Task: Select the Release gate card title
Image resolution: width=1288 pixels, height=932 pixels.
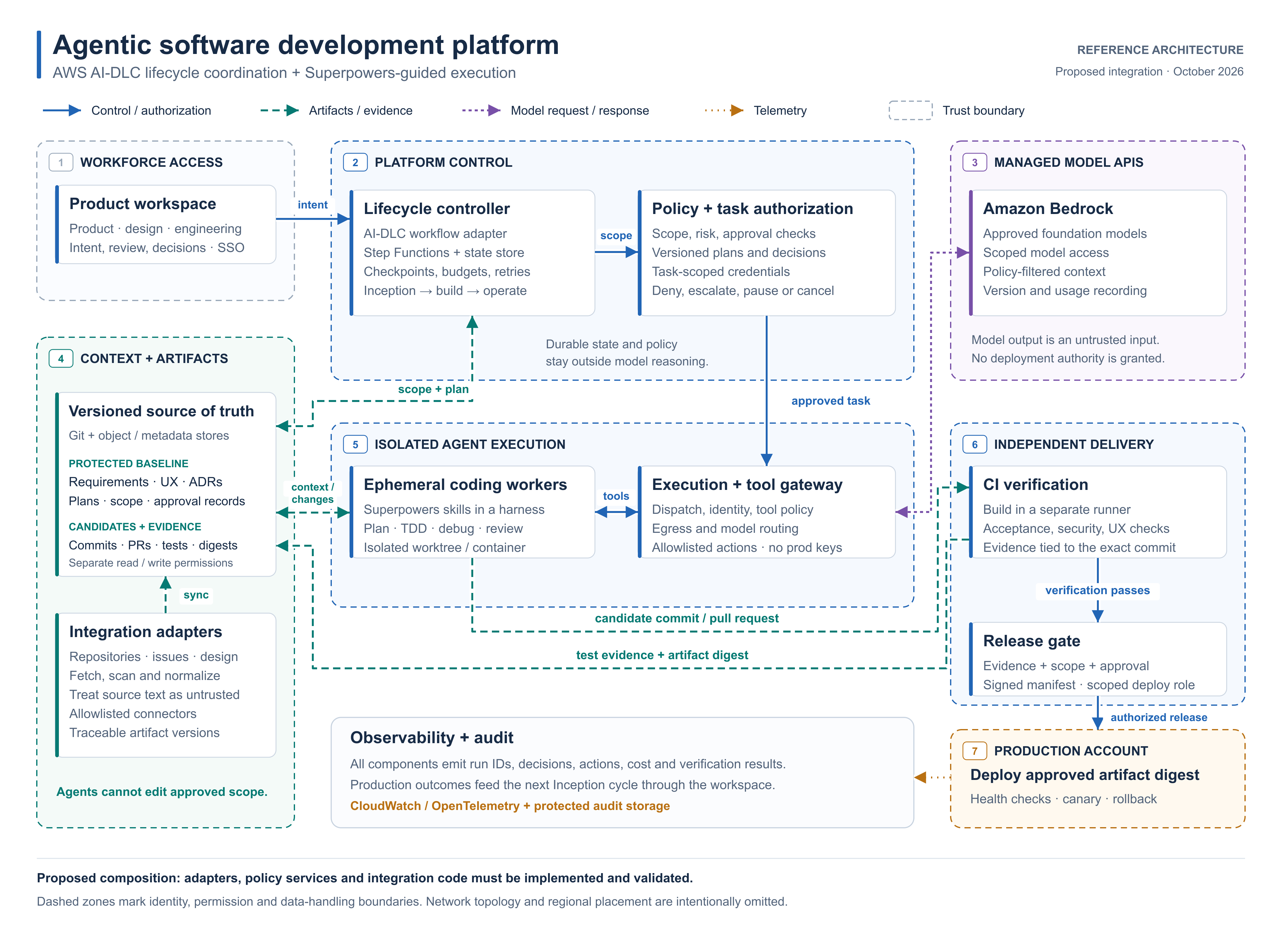Action: click(1031, 641)
